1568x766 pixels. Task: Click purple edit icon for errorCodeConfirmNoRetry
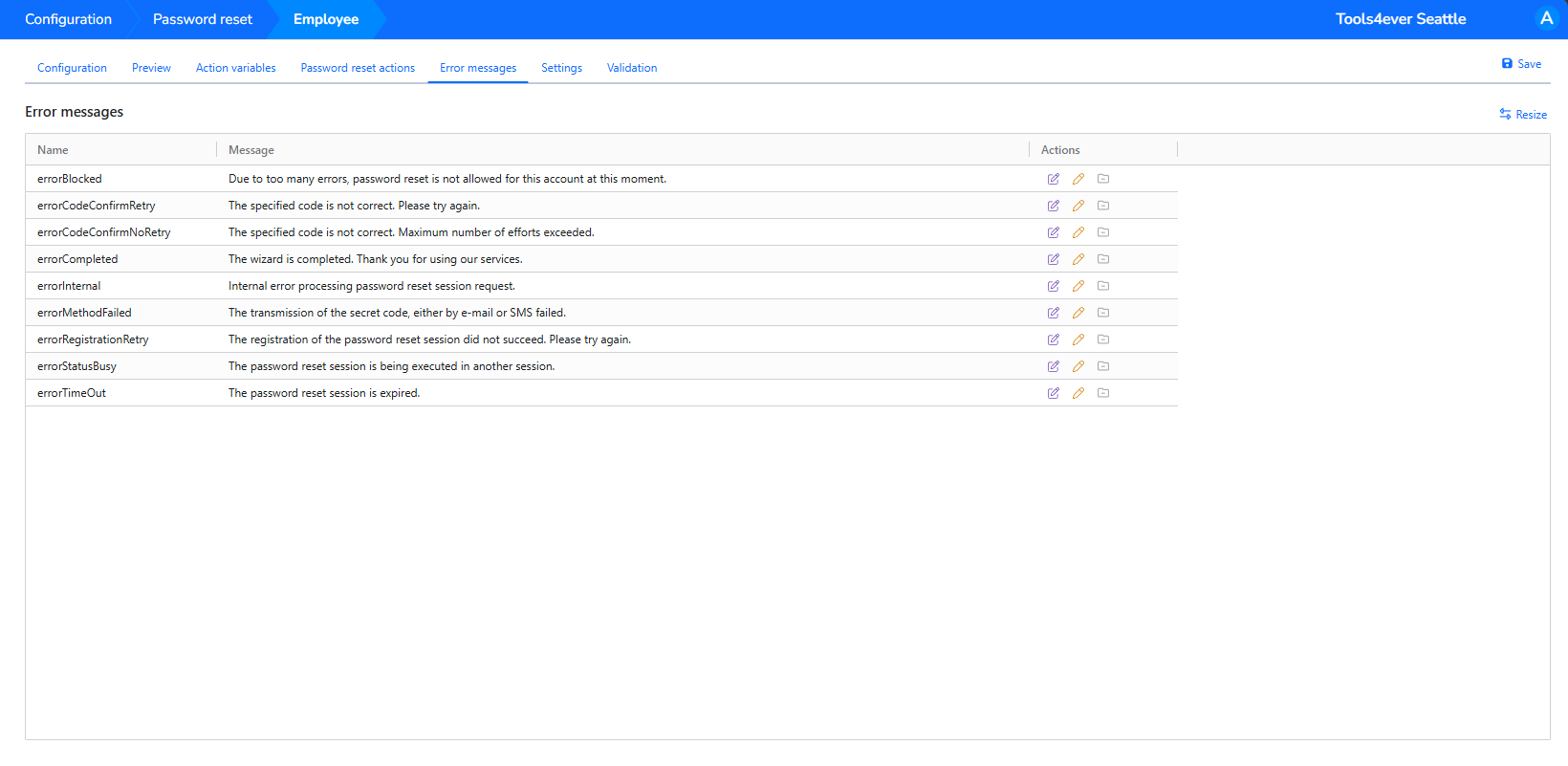[x=1053, y=232]
